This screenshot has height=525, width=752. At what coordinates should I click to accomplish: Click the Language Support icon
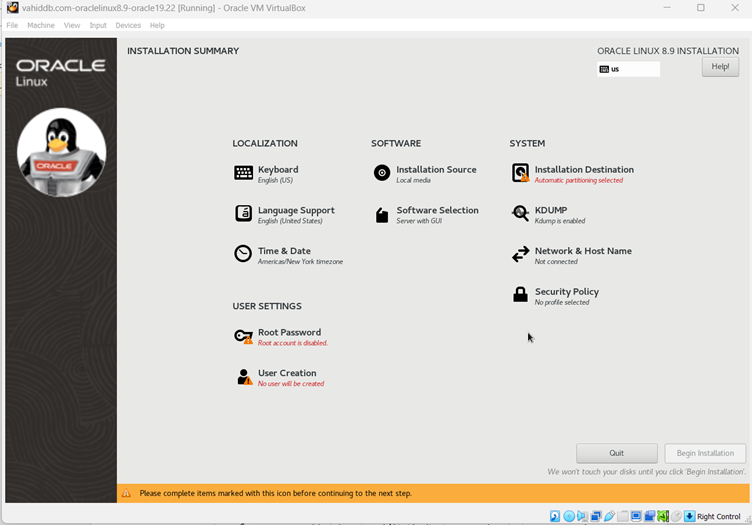coord(243,214)
